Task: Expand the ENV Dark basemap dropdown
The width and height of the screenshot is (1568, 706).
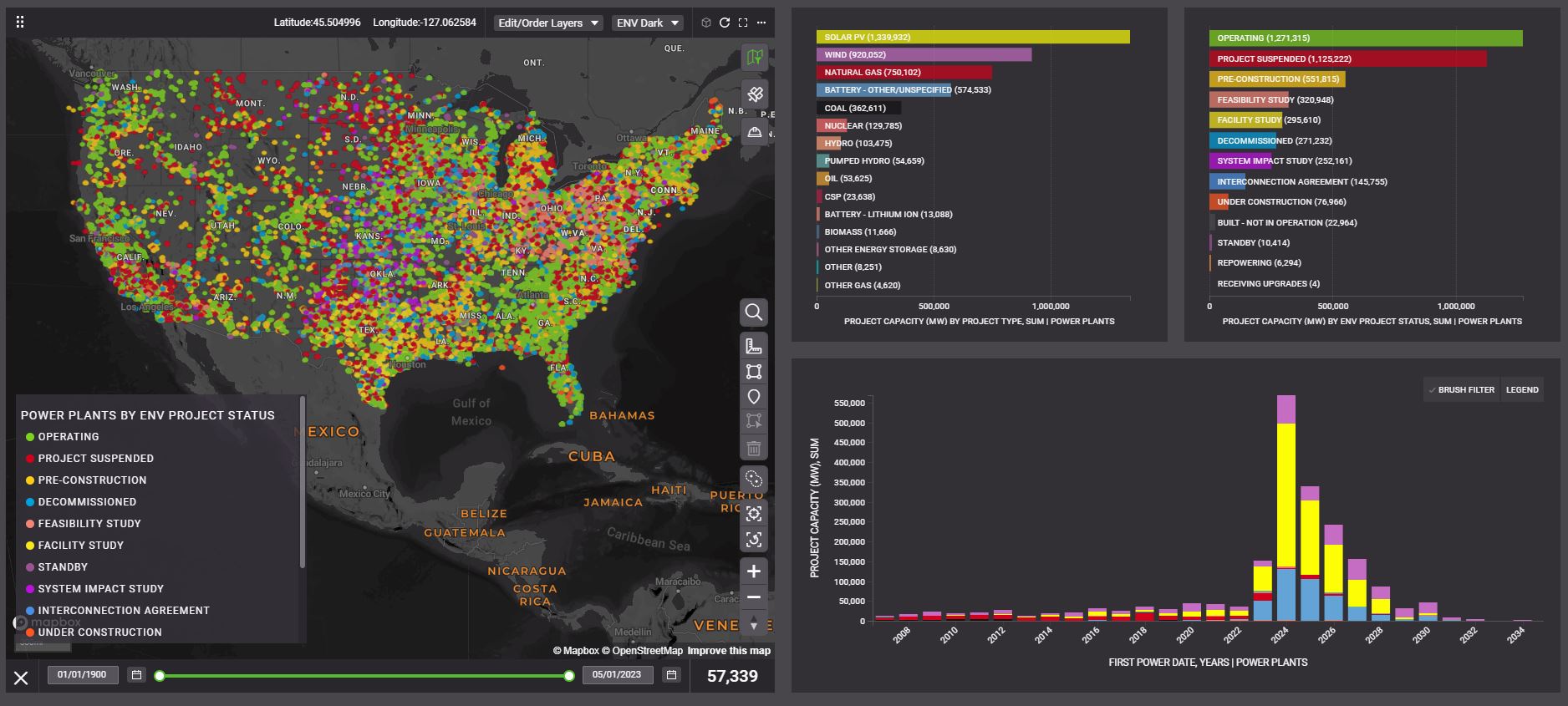Action: tap(648, 23)
